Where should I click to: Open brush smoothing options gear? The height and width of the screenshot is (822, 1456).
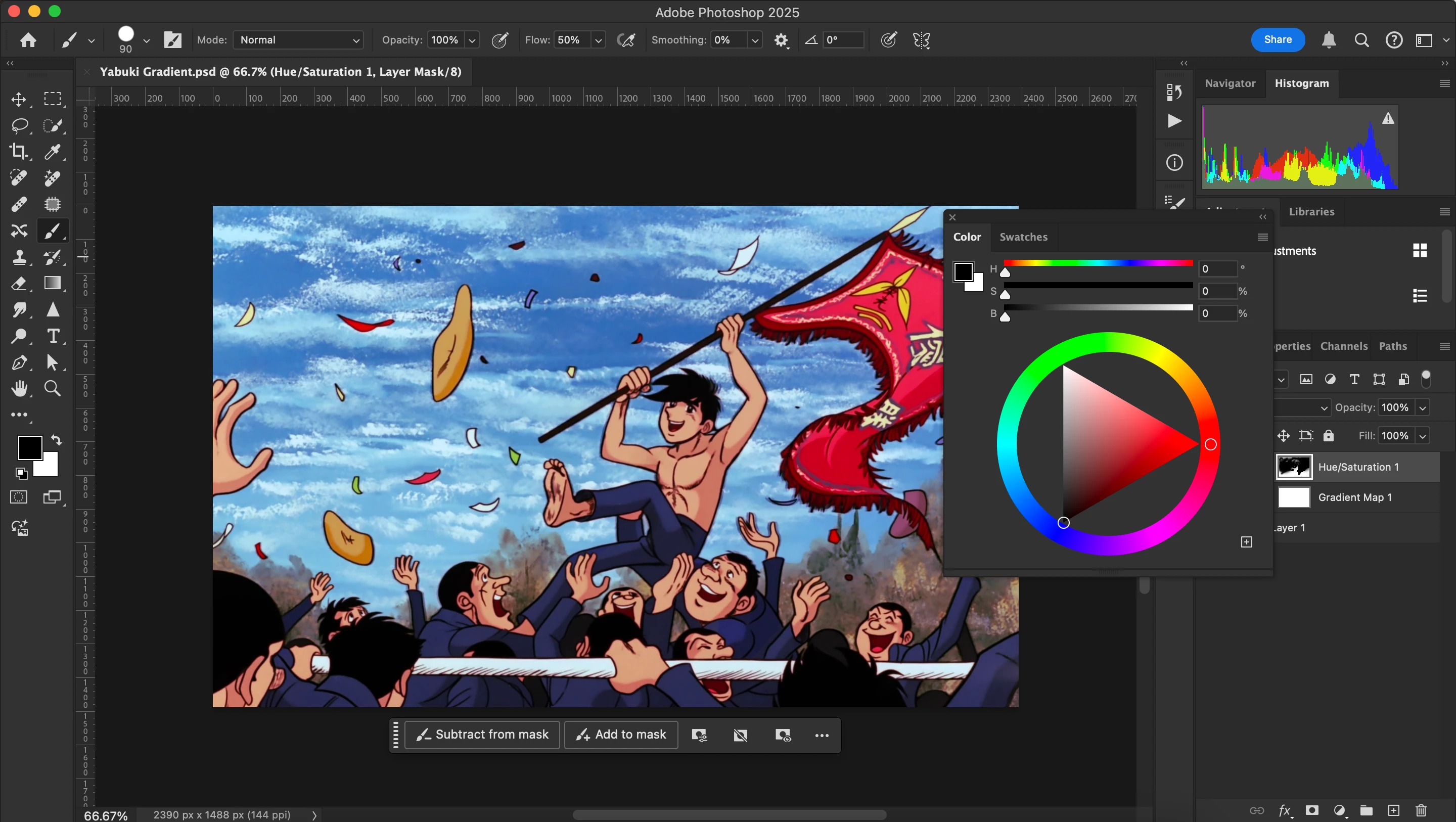[781, 40]
